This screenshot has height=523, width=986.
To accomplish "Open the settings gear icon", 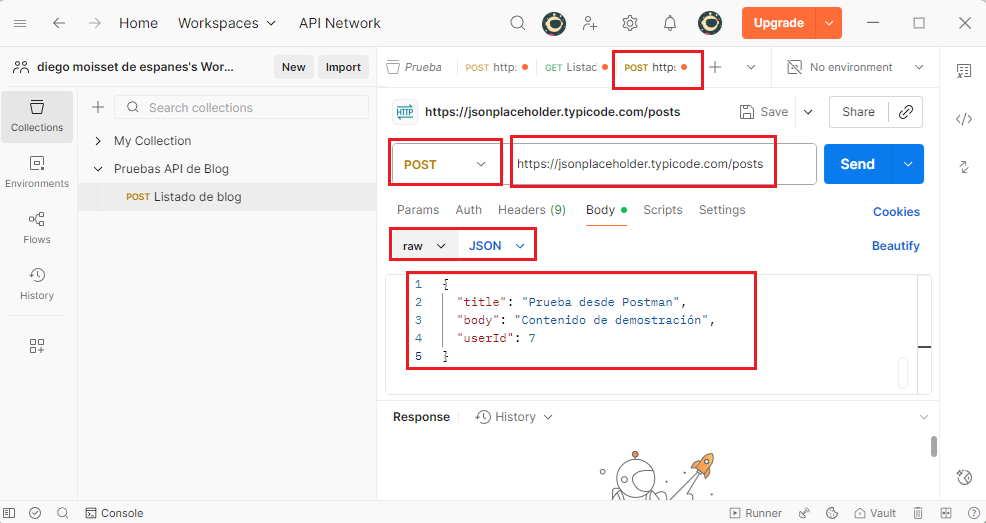I will tap(630, 23).
